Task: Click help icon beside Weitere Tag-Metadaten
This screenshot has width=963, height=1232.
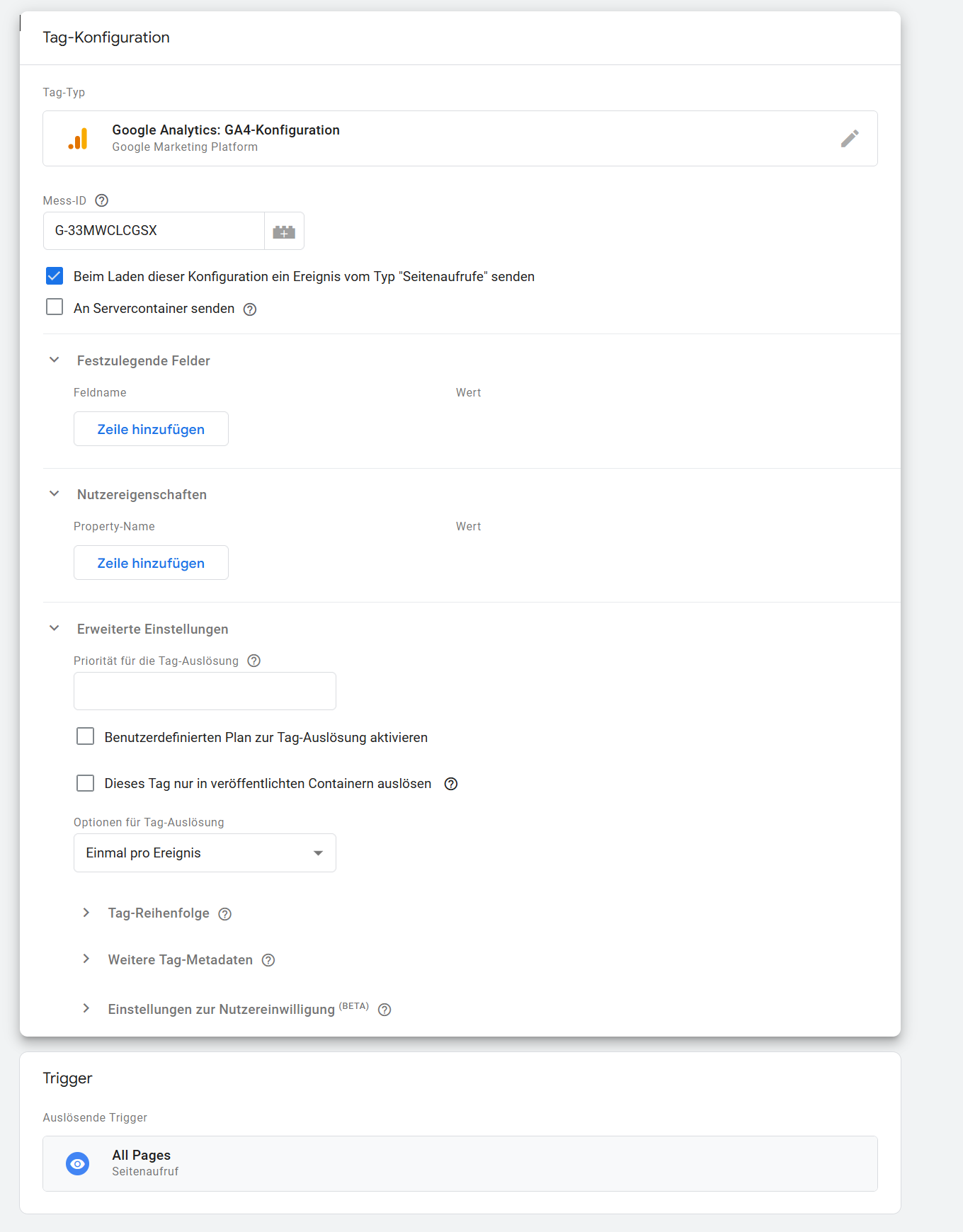Action: pos(268,960)
